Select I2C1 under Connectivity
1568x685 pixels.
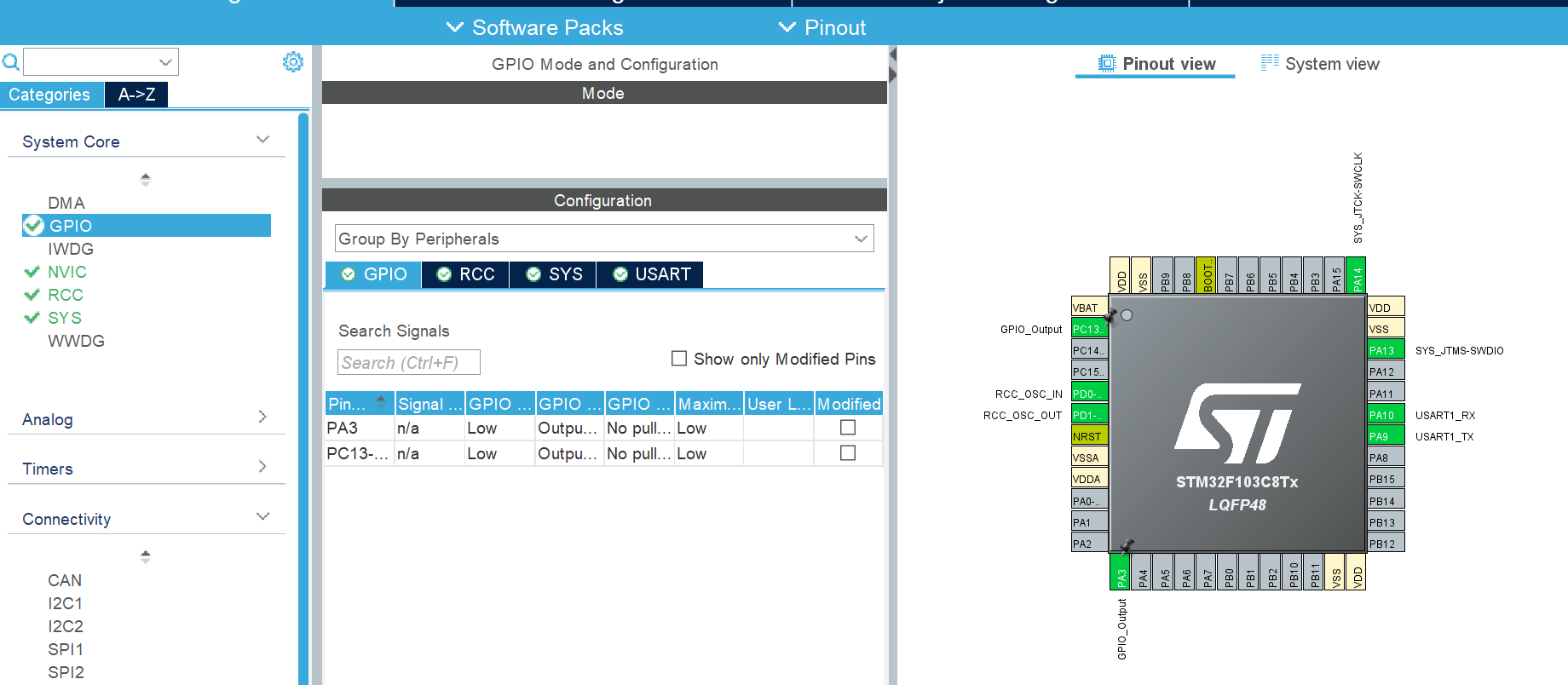[x=66, y=603]
